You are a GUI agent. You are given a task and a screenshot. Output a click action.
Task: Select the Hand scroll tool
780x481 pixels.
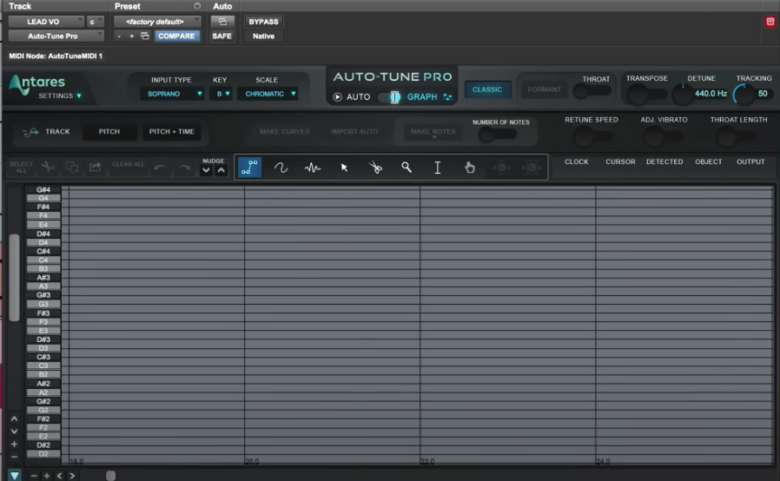click(x=470, y=168)
